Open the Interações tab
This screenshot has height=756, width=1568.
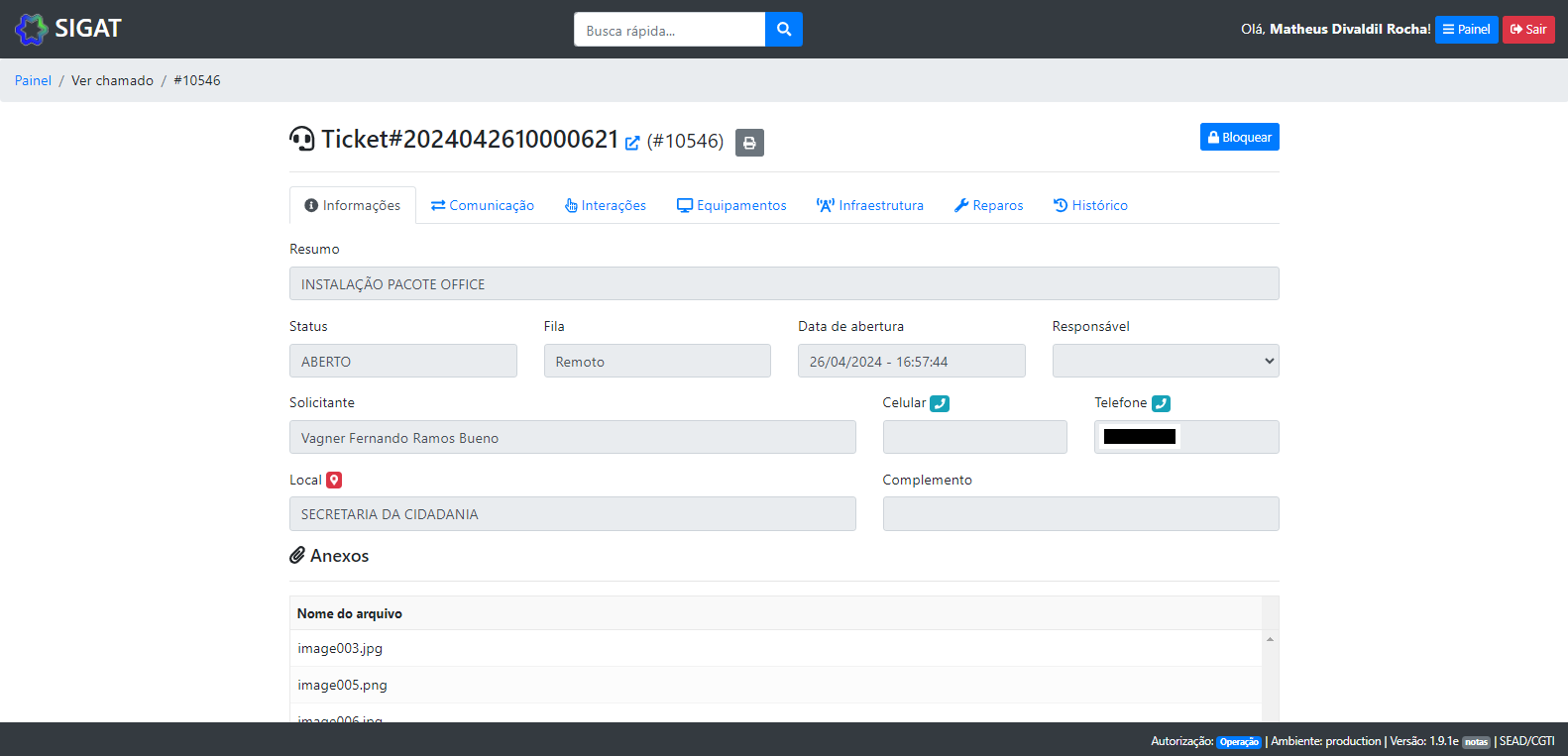(606, 205)
